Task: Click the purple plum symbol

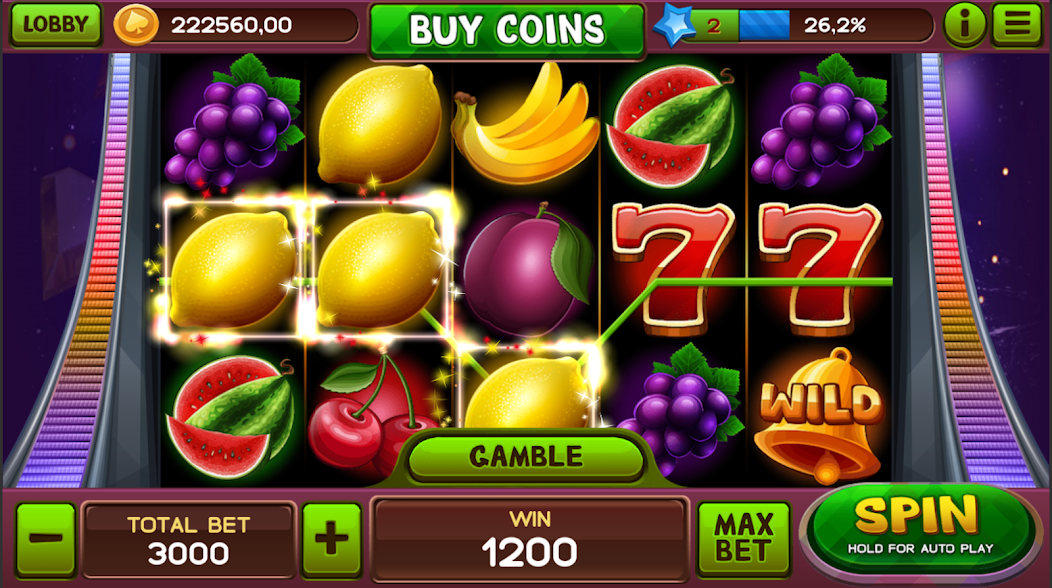Action: 527,270
